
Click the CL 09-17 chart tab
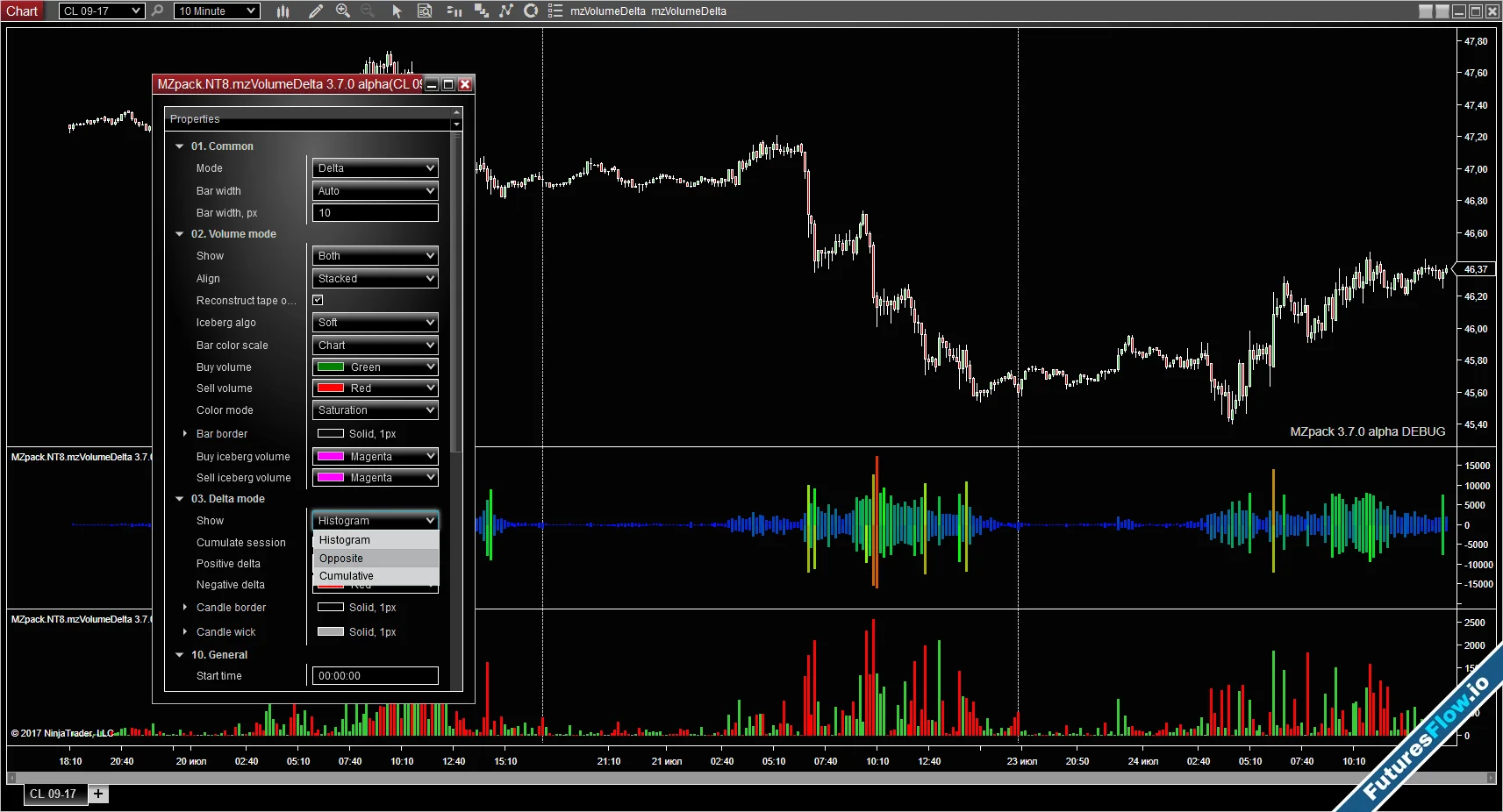pos(54,794)
